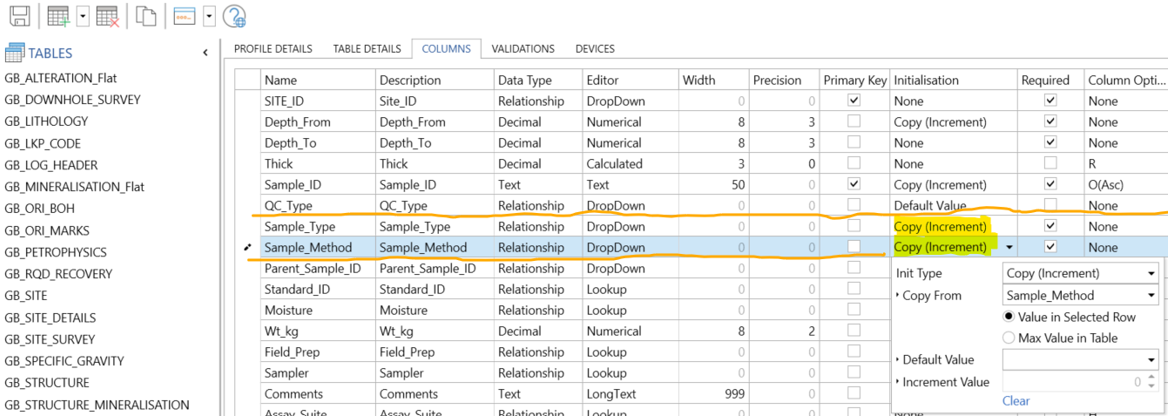Click the Add table icon
This screenshot has width=1168, height=417.
(59, 16)
